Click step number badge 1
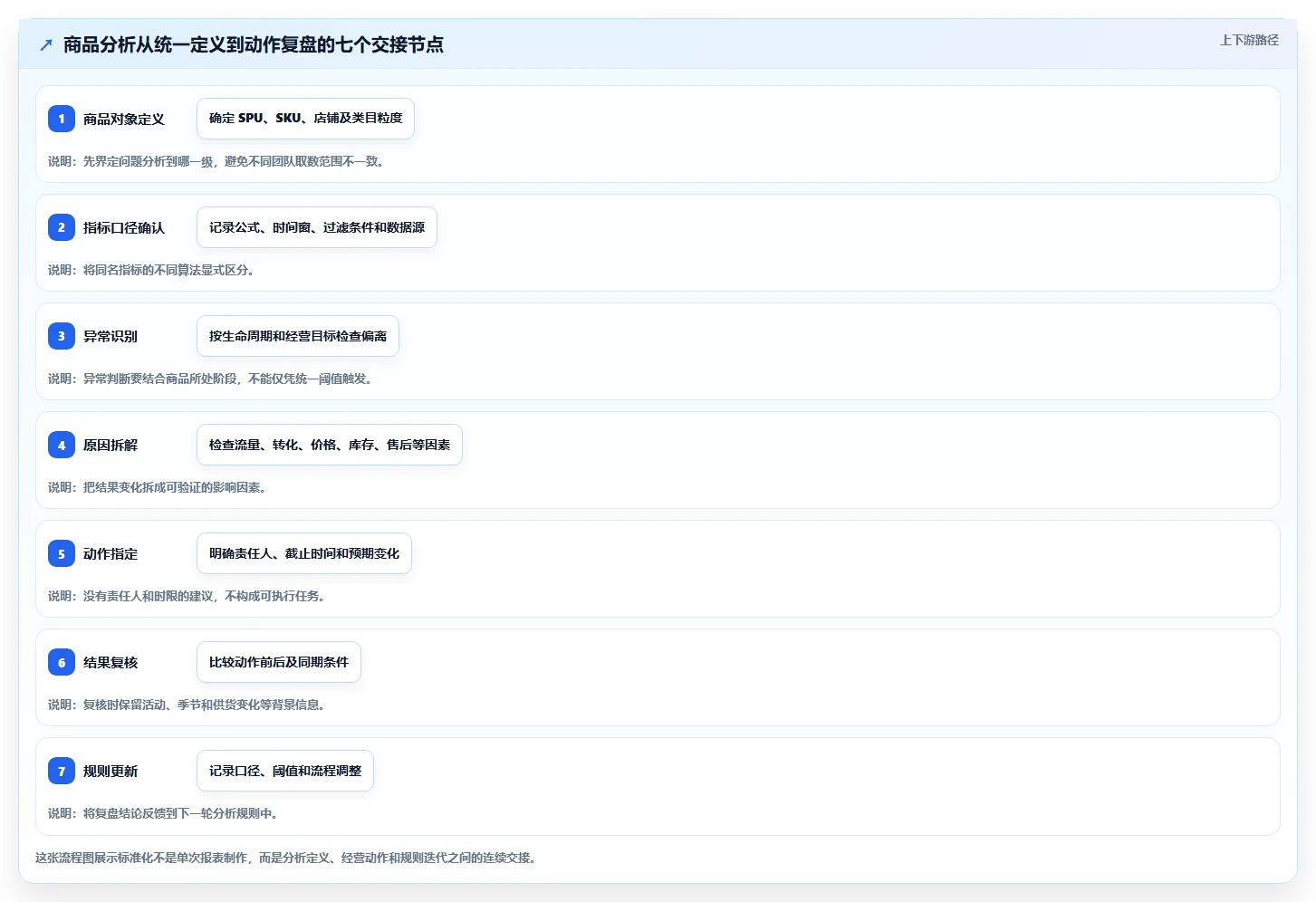 pos(62,119)
